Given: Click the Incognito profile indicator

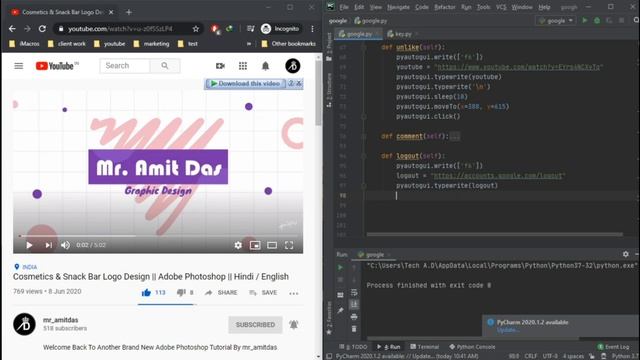Looking at the screenshot, I should pos(280,29).
